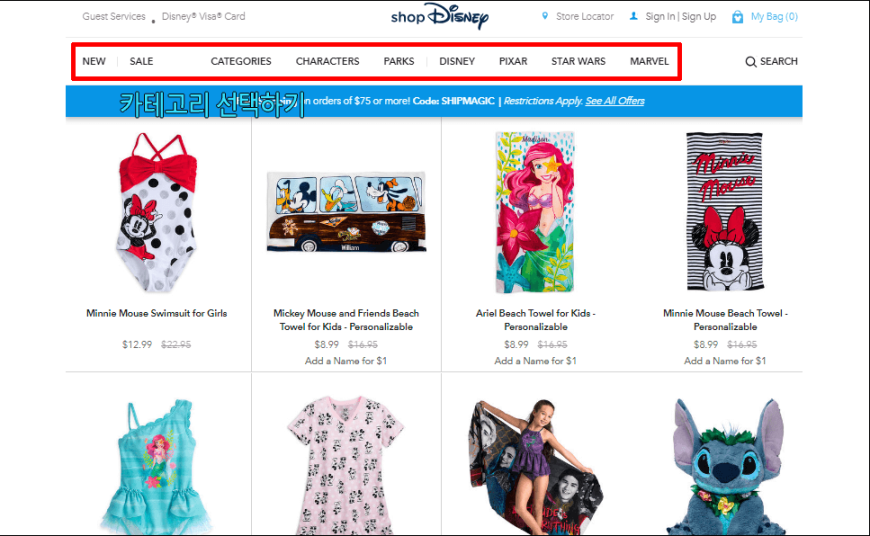
Task: Click the shopDisney logo
Action: tap(439, 16)
